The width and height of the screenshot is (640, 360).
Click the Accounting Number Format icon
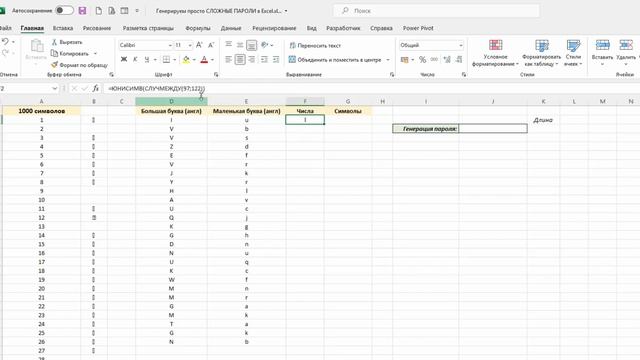[x=404, y=60]
